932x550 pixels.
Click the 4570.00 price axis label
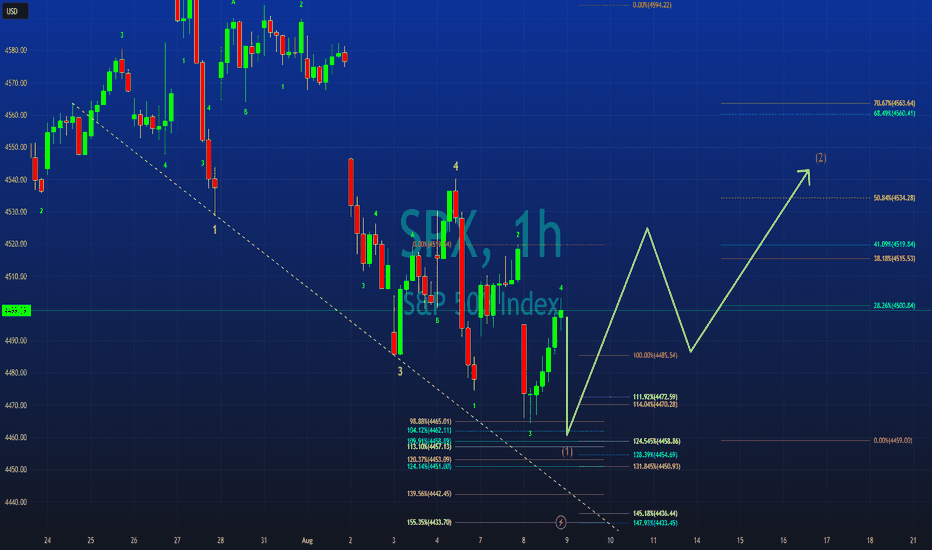click(x=15, y=83)
